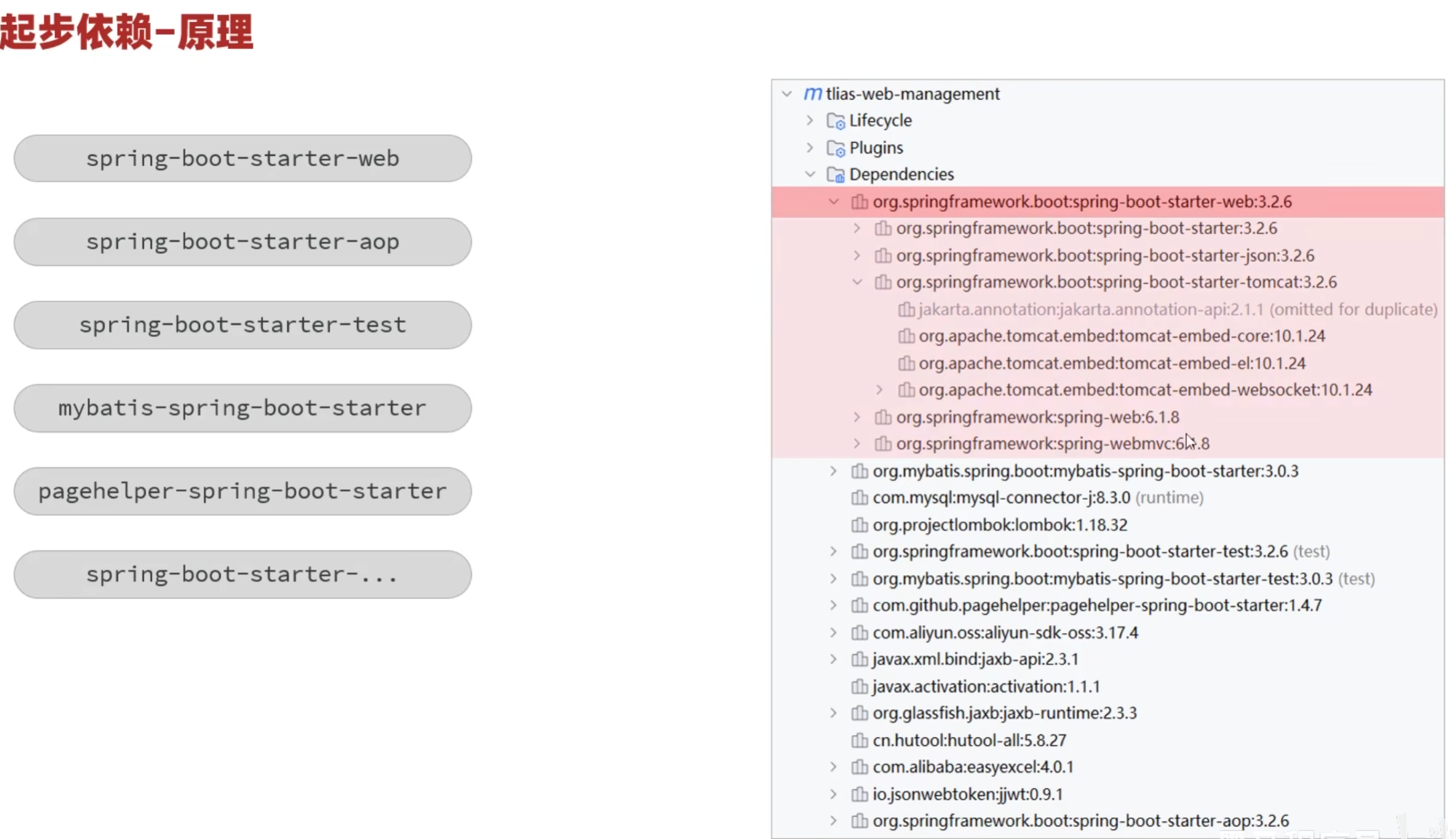Click the Lifecycle folder icon
Screen dimensions: 1456x839
click(x=835, y=121)
